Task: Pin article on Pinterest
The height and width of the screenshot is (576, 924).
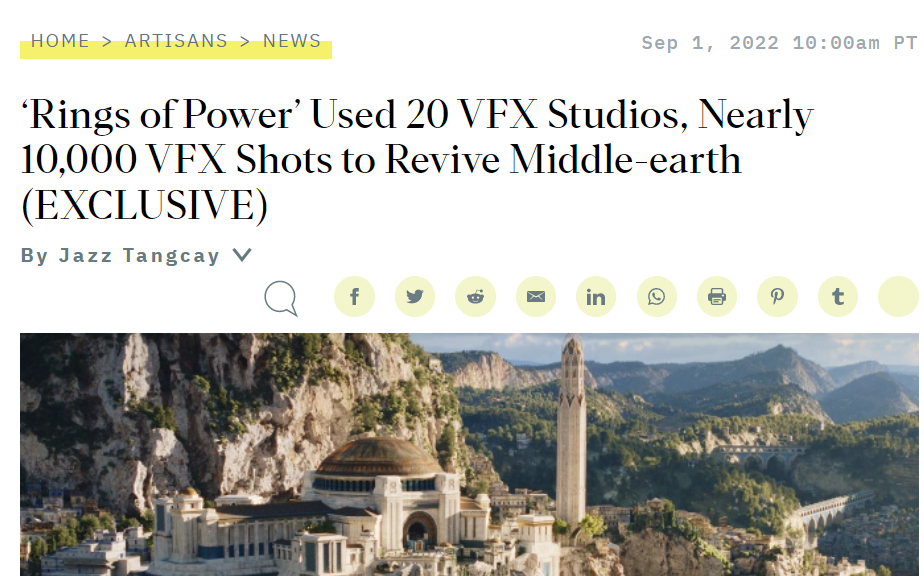Action: click(x=777, y=297)
